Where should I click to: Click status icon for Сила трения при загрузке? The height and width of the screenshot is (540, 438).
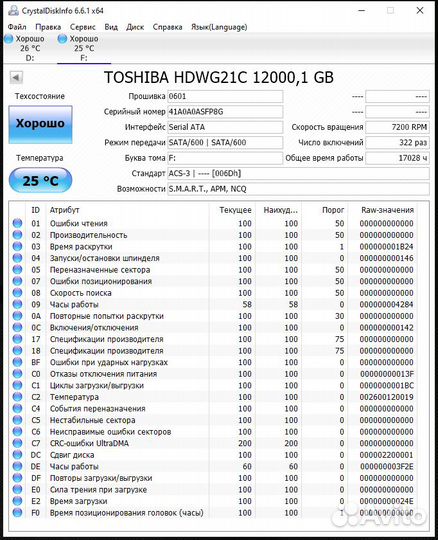(x=17, y=489)
